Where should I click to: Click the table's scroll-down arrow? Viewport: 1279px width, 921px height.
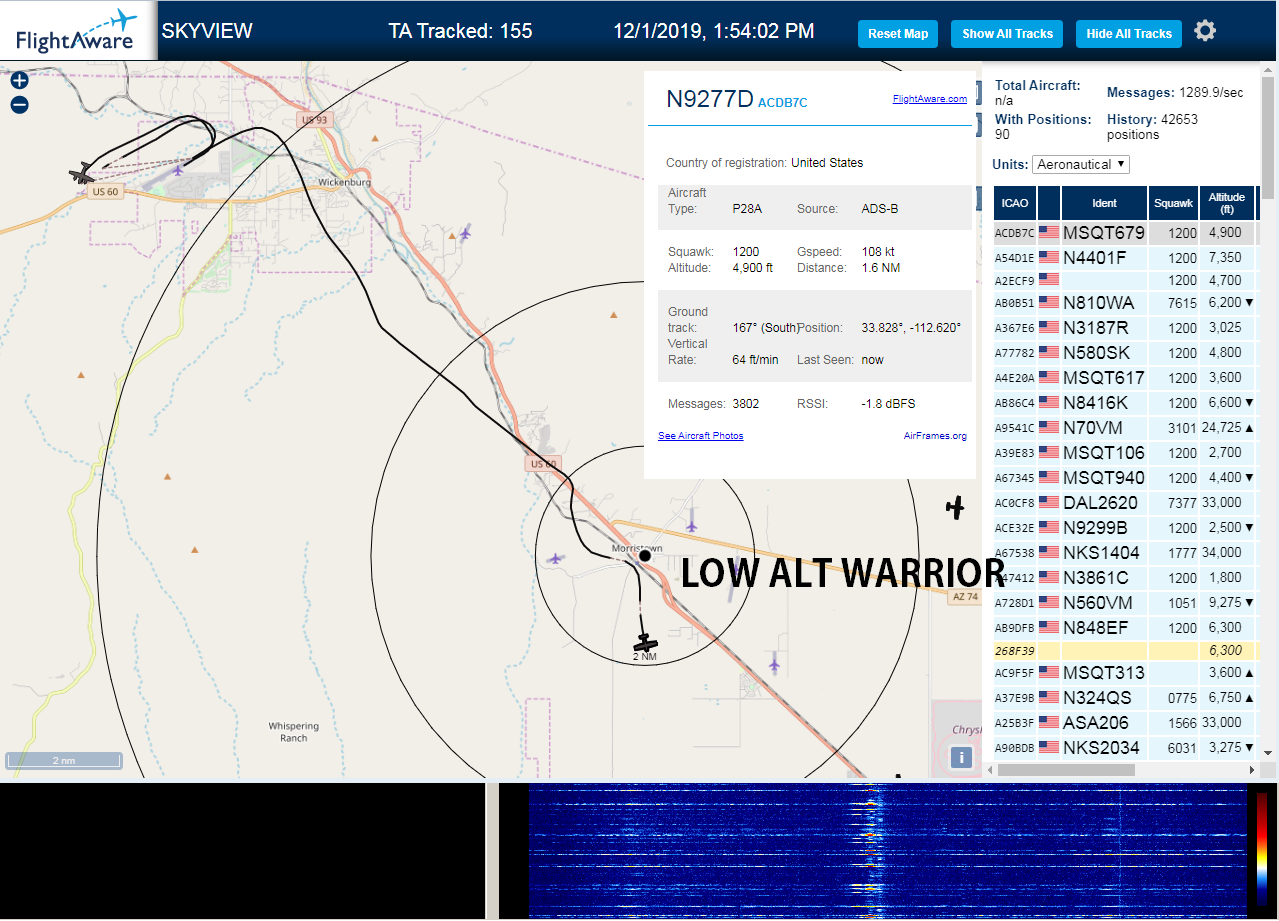1267,752
